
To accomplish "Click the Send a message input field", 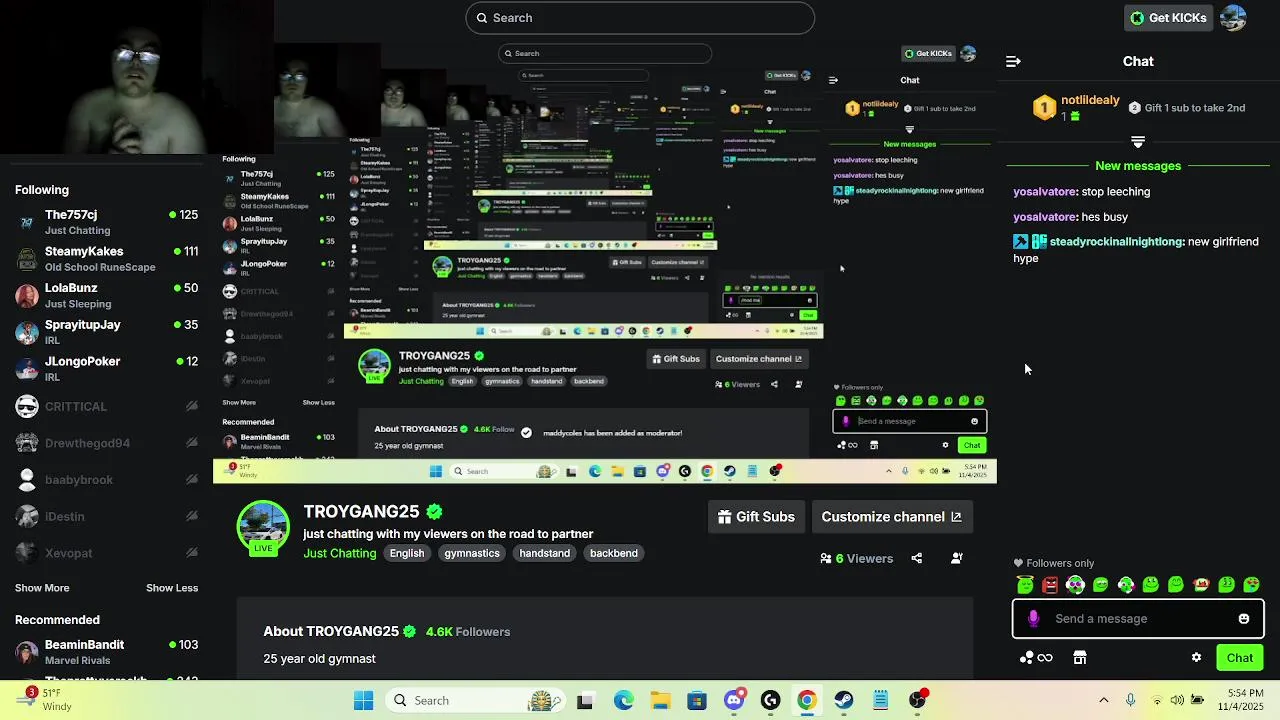I will [1138, 619].
